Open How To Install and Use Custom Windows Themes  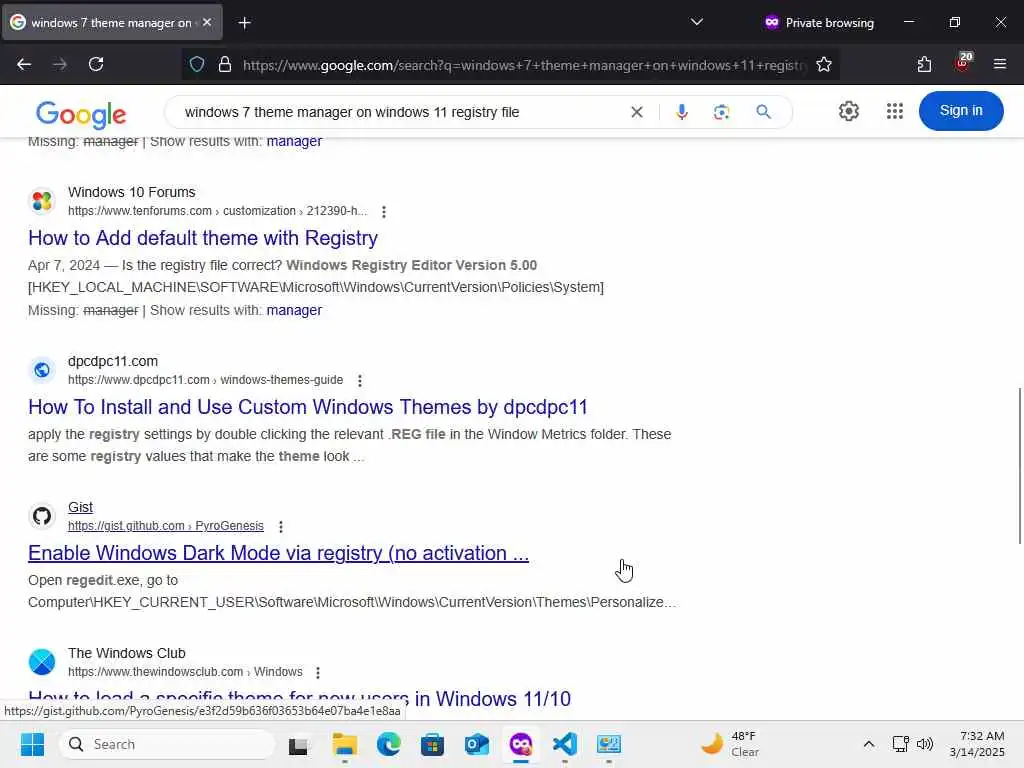308,407
